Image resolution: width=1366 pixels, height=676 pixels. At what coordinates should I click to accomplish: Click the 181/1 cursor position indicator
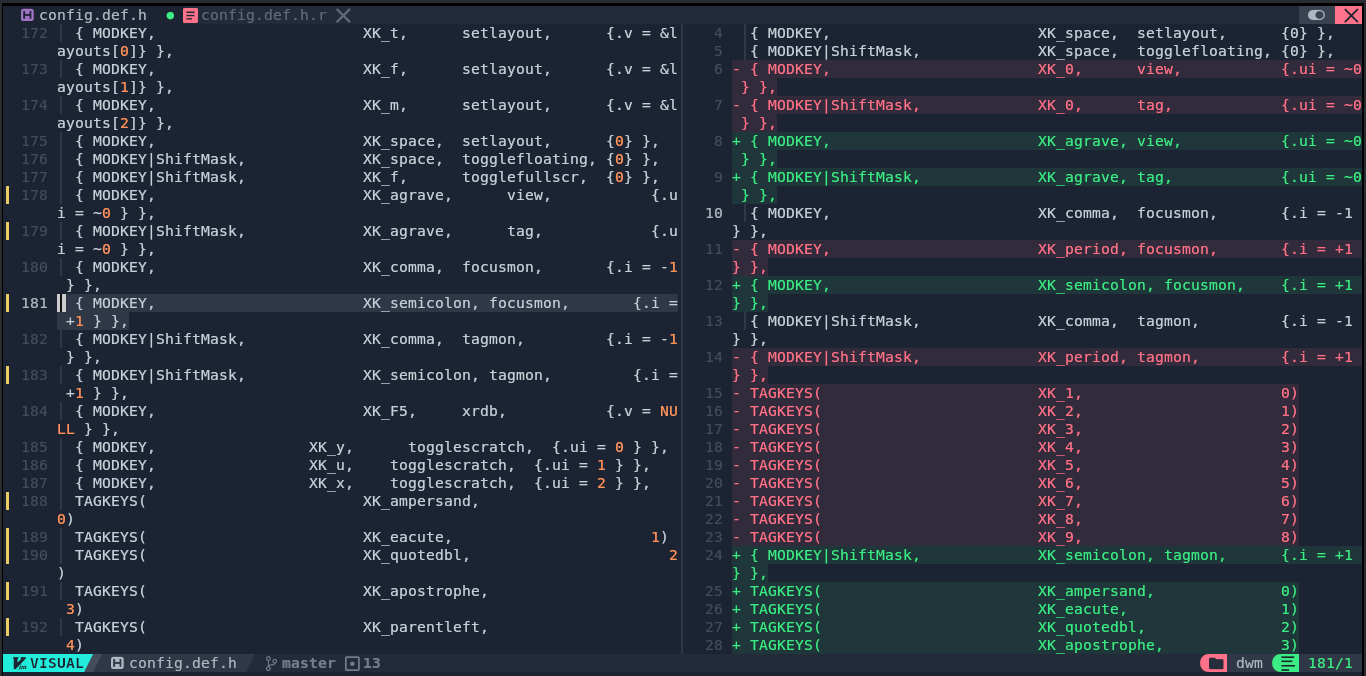1329,663
